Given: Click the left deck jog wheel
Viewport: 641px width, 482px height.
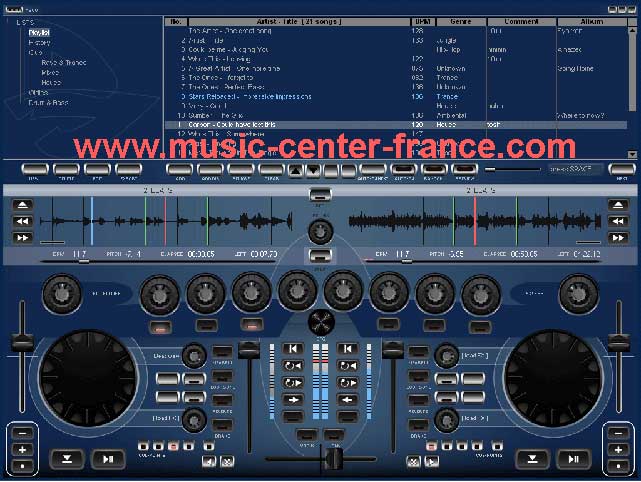Looking at the screenshot, I should point(88,378).
